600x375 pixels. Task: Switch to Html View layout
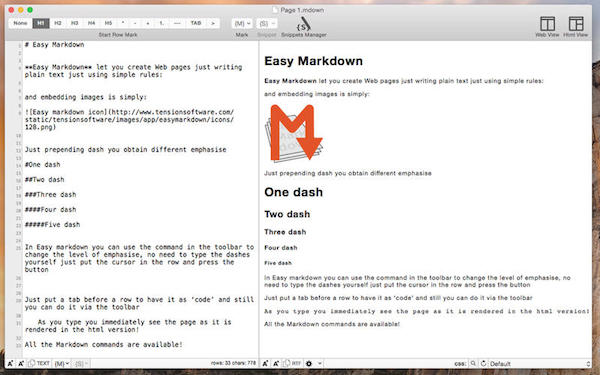(x=576, y=26)
